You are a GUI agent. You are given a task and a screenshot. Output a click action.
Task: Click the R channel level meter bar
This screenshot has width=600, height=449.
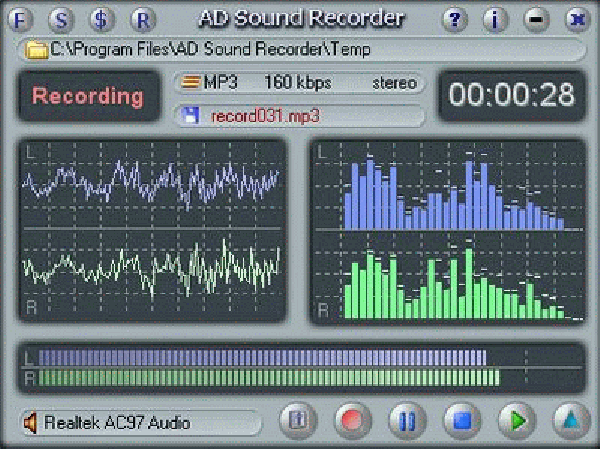tap(269, 377)
